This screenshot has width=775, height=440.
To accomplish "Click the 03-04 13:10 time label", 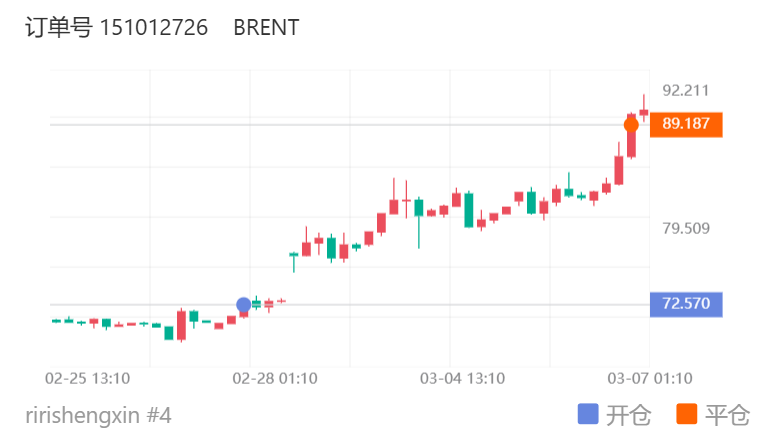I will pyautogui.click(x=462, y=378).
